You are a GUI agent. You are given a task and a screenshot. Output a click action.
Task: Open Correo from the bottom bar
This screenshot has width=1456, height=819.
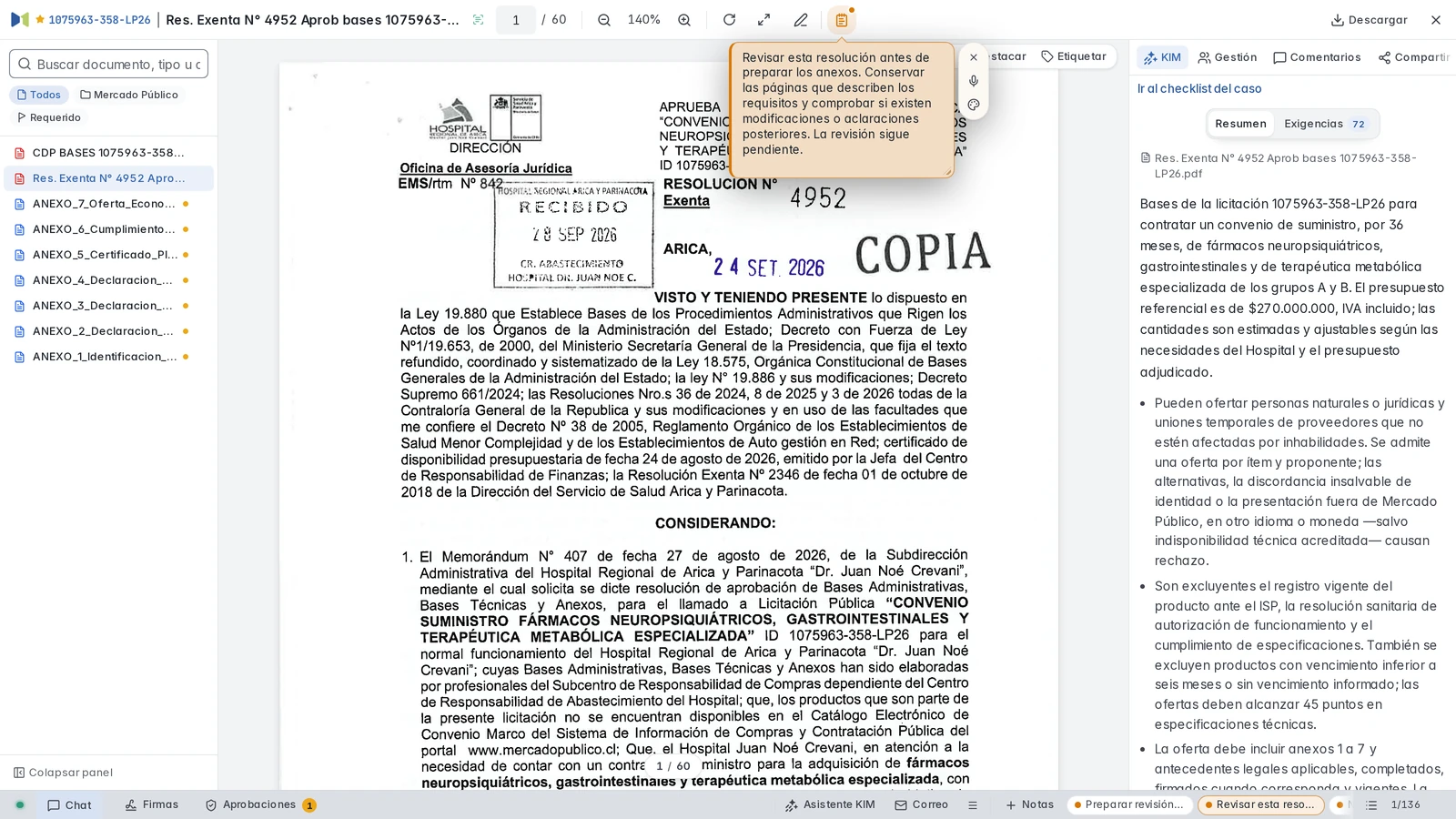922,805
